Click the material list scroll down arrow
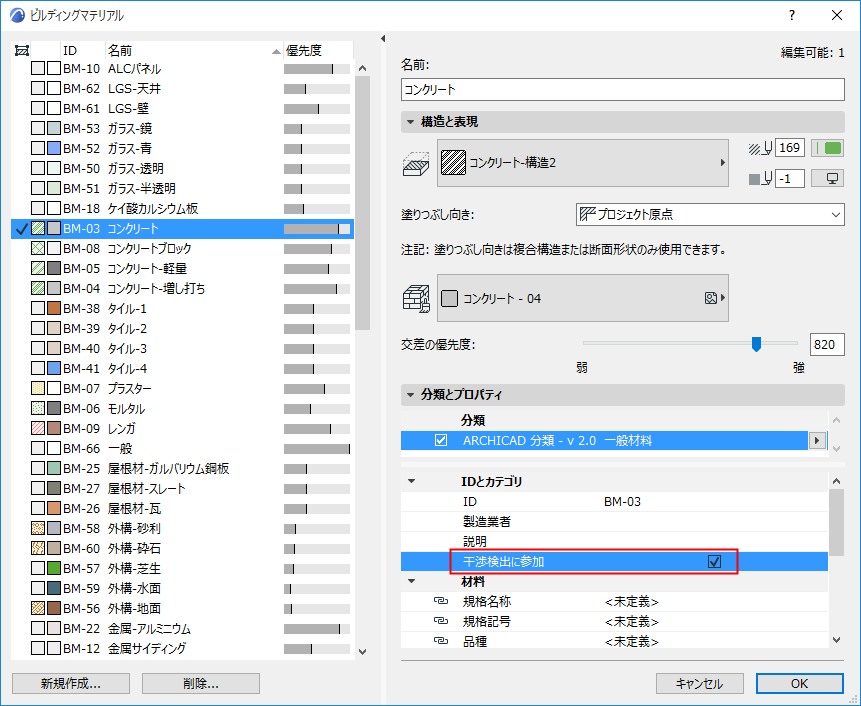The height and width of the screenshot is (706, 861). coord(362,652)
